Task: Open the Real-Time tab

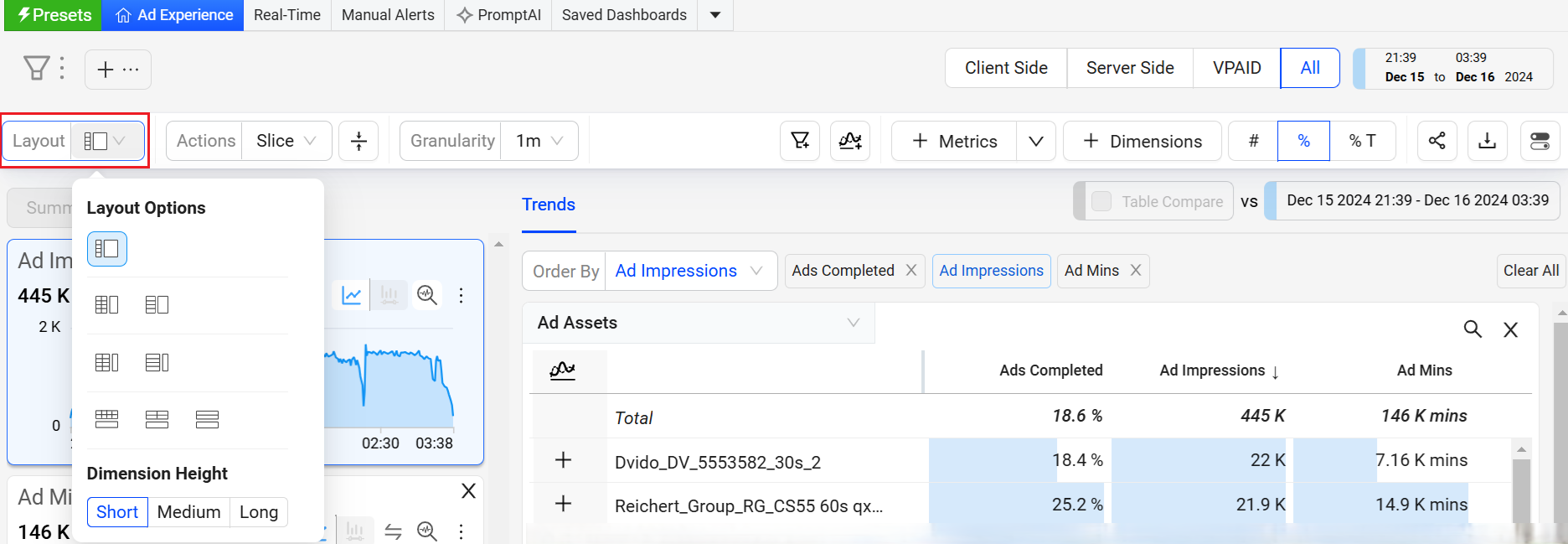Action: pyautogui.click(x=286, y=15)
